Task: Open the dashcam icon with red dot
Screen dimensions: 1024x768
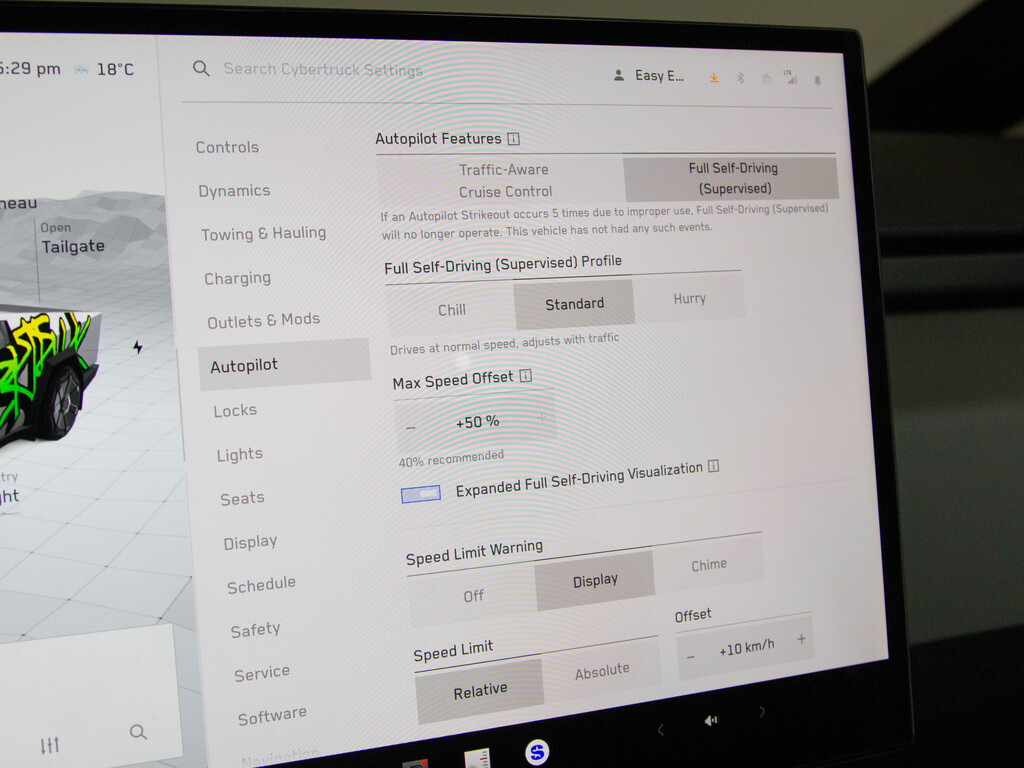Action: [x=415, y=763]
